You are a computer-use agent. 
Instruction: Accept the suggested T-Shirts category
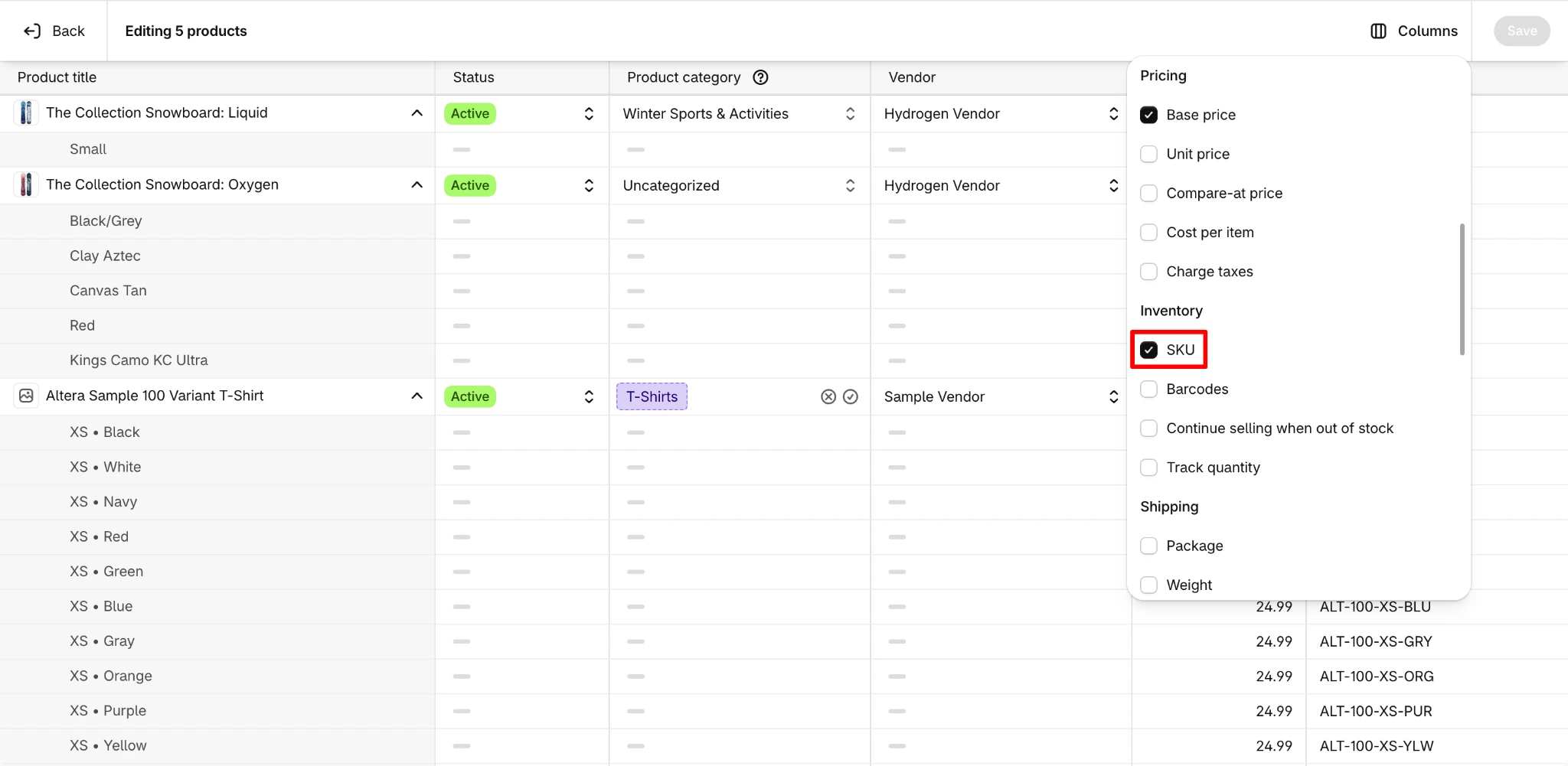(851, 396)
